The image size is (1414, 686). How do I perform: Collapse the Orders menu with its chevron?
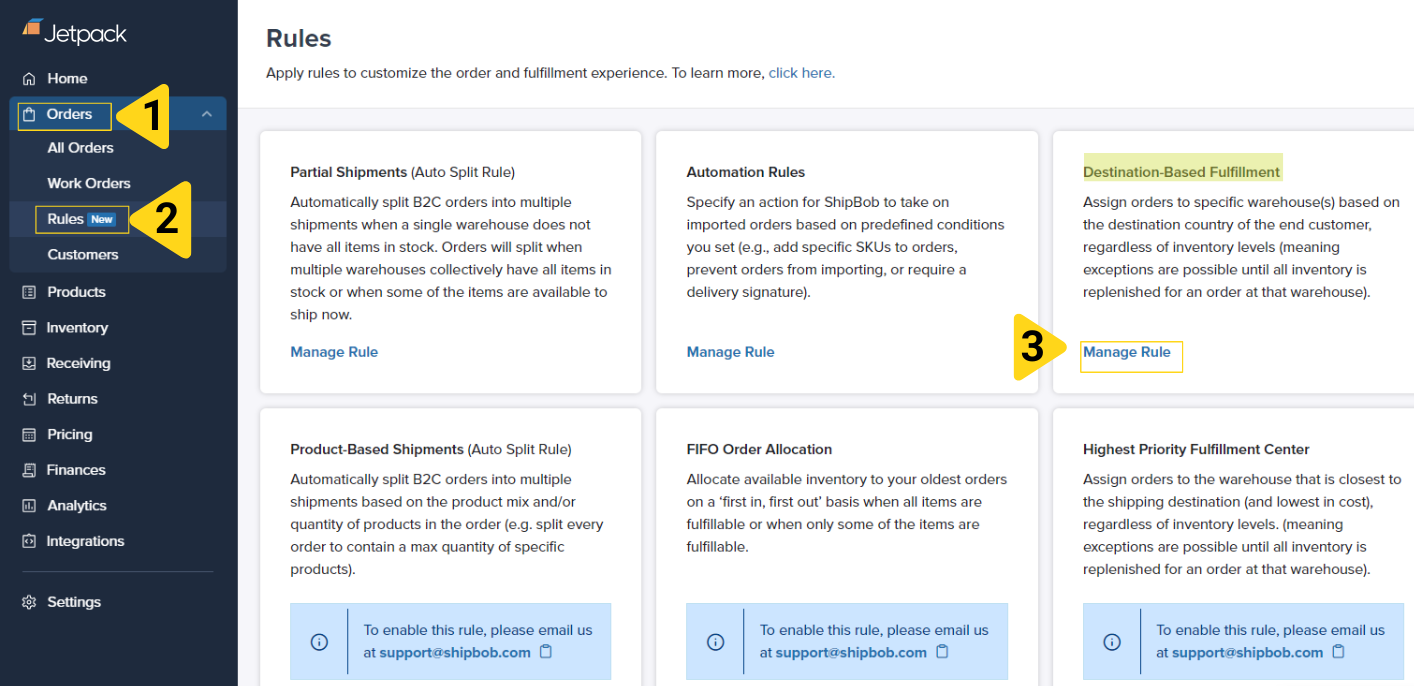pyautogui.click(x=207, y=114)
